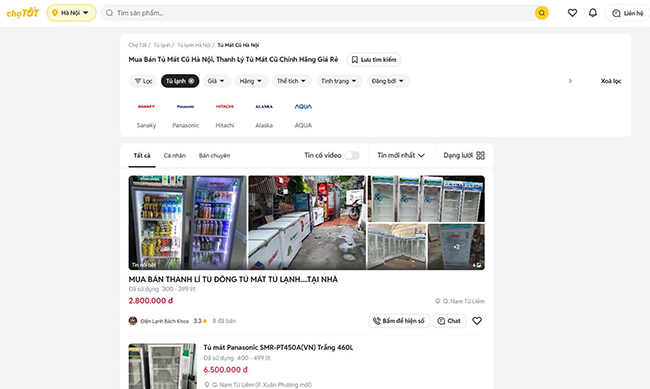Open the fridge with drinks listing photo

(x=187, y=223)
